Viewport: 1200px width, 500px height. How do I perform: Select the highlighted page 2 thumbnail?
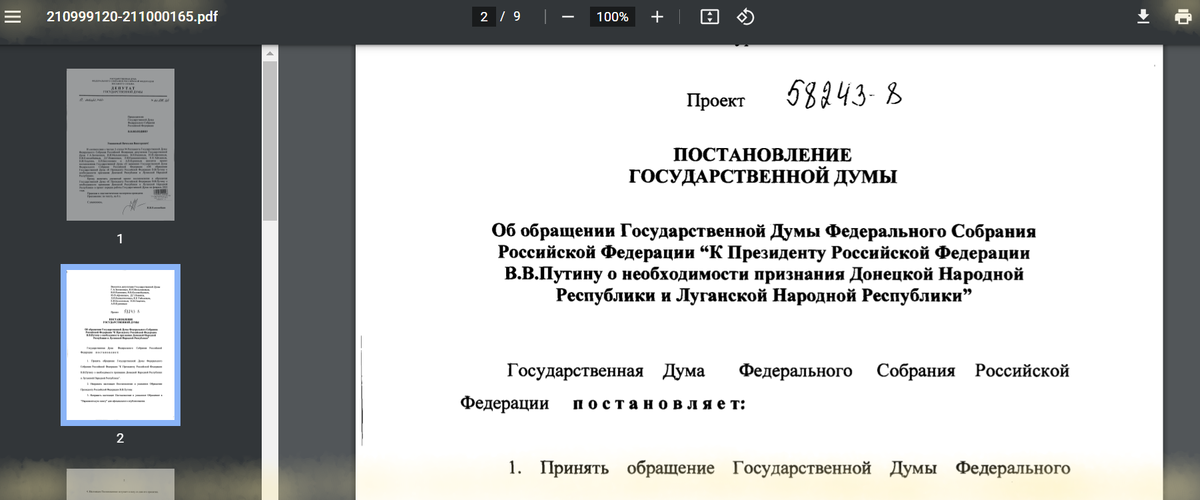point(120,345)
